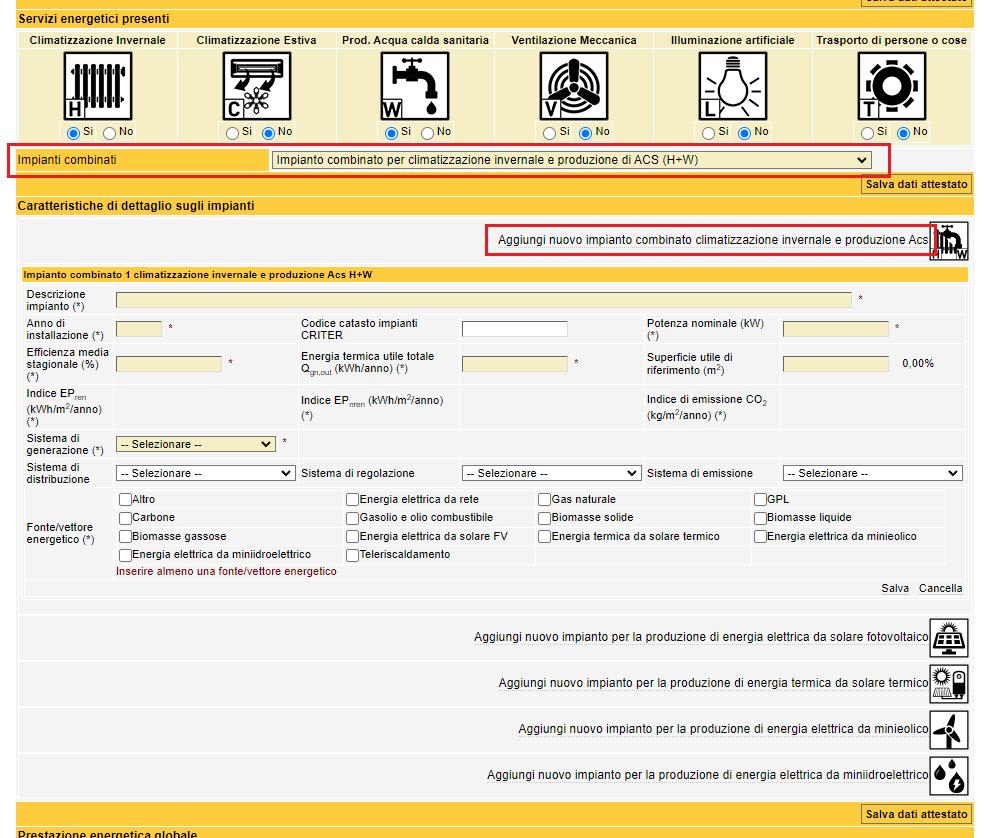The height and width of the screenshot is (838, 986).
Task: Click Aggiungi impianto solare fotovoltaico link
Action: (x=701, y=637)
